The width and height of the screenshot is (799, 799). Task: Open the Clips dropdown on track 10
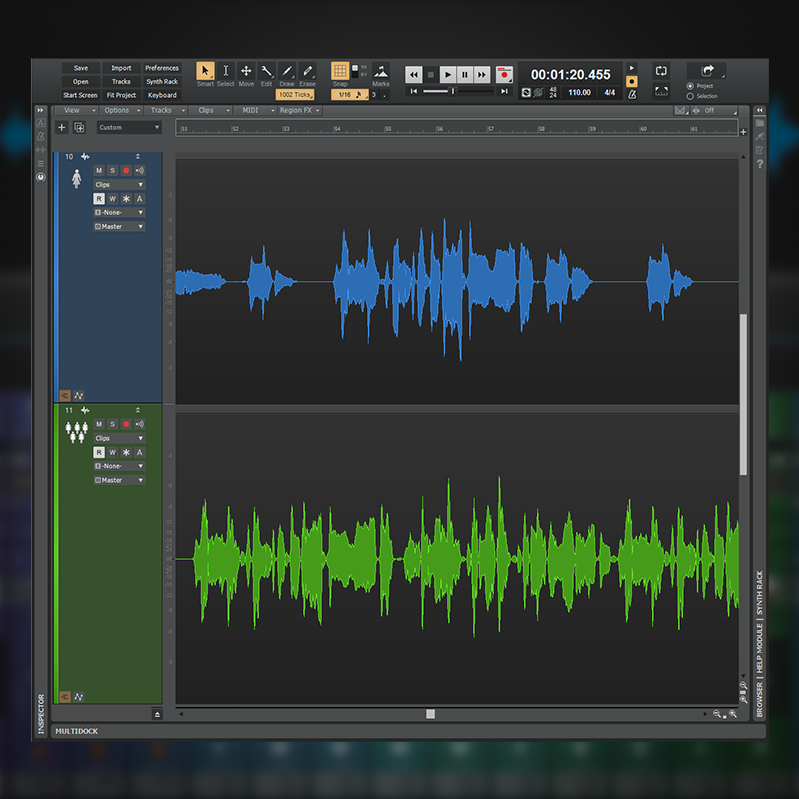(x=119, y=185)
